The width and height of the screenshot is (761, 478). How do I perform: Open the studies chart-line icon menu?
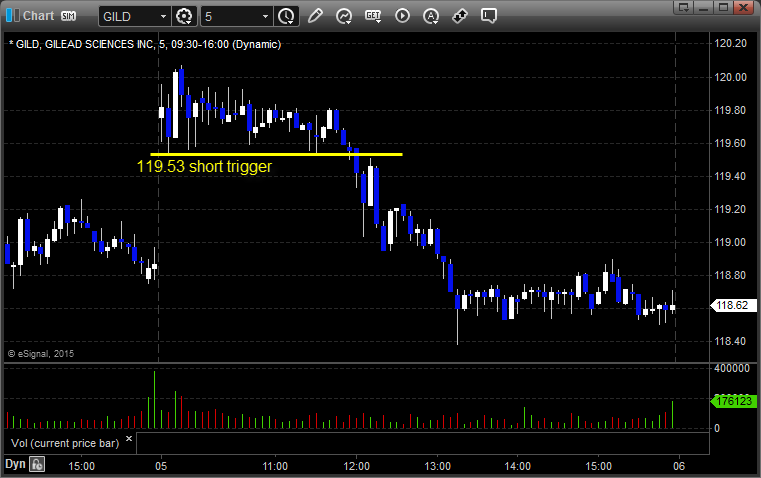coord(344,16)
